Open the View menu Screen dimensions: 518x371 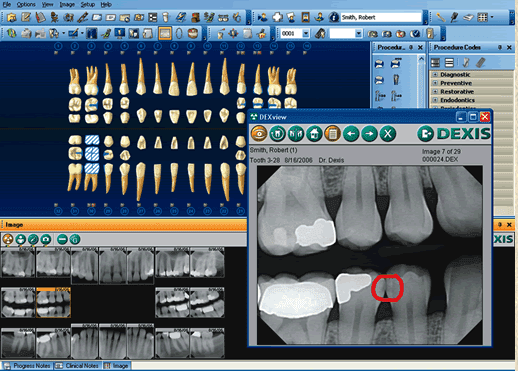tap(47, 5)
